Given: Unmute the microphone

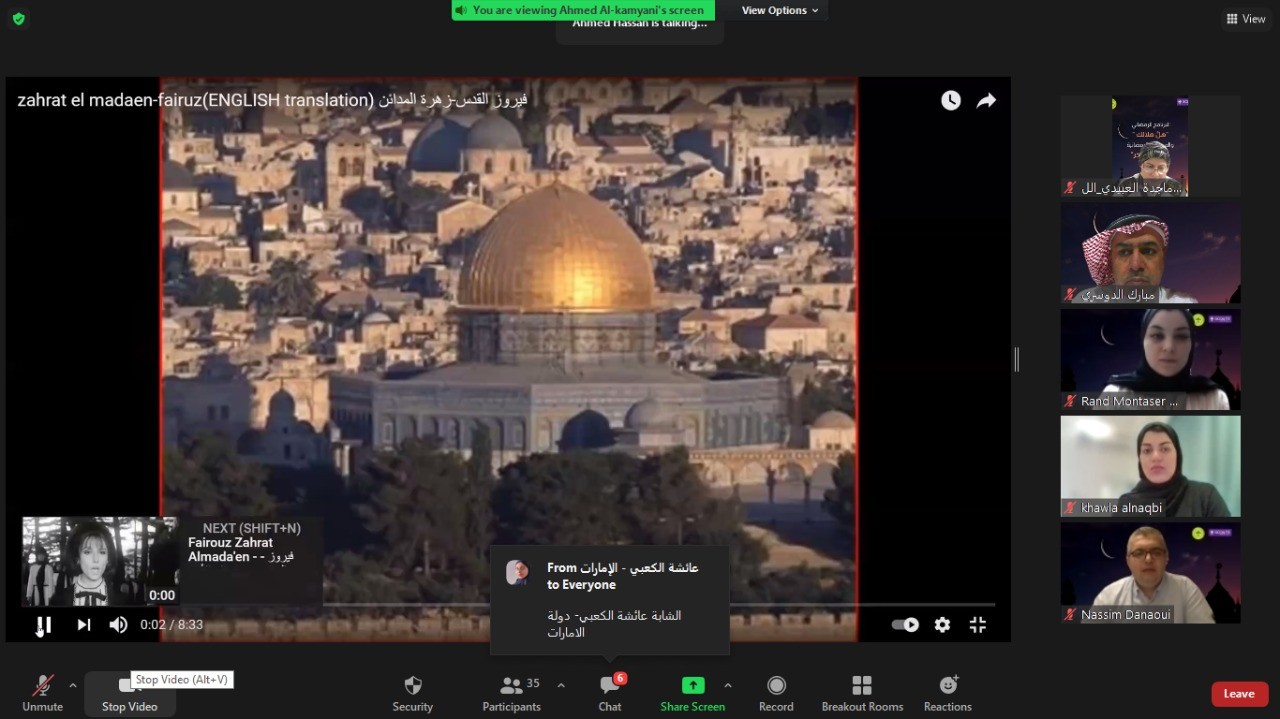Looking at the screenshot, I should click(x=42, y=692).
